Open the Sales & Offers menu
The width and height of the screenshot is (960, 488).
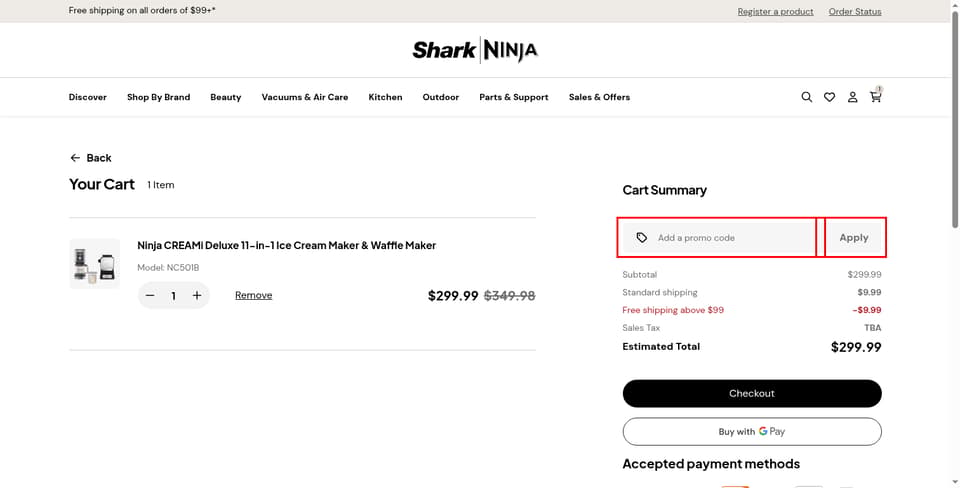(x=599, y=97)
